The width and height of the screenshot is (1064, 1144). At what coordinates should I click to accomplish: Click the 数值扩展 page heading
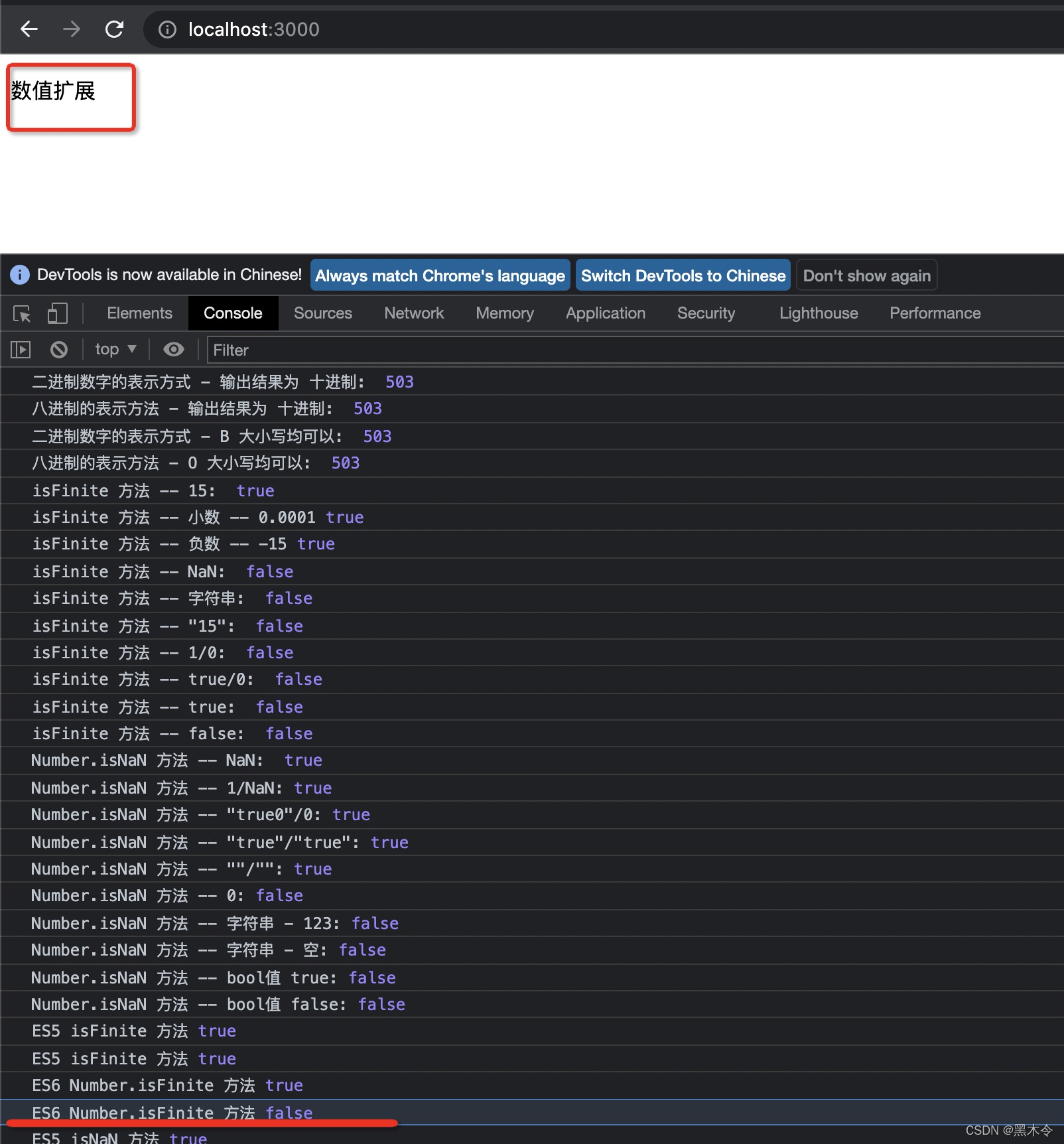53,91
